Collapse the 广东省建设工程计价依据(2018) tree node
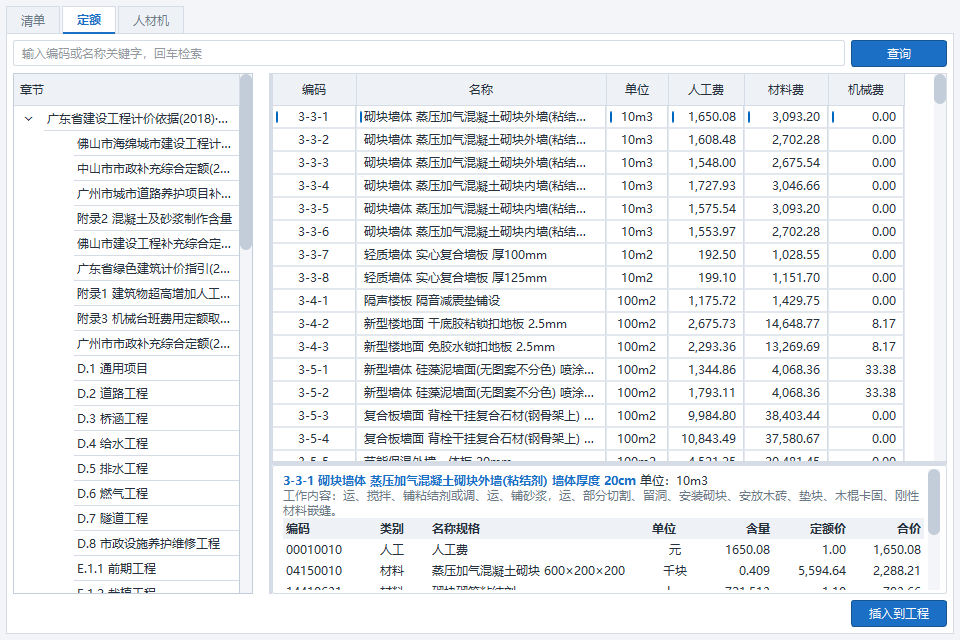 click(x=28, y=119)
